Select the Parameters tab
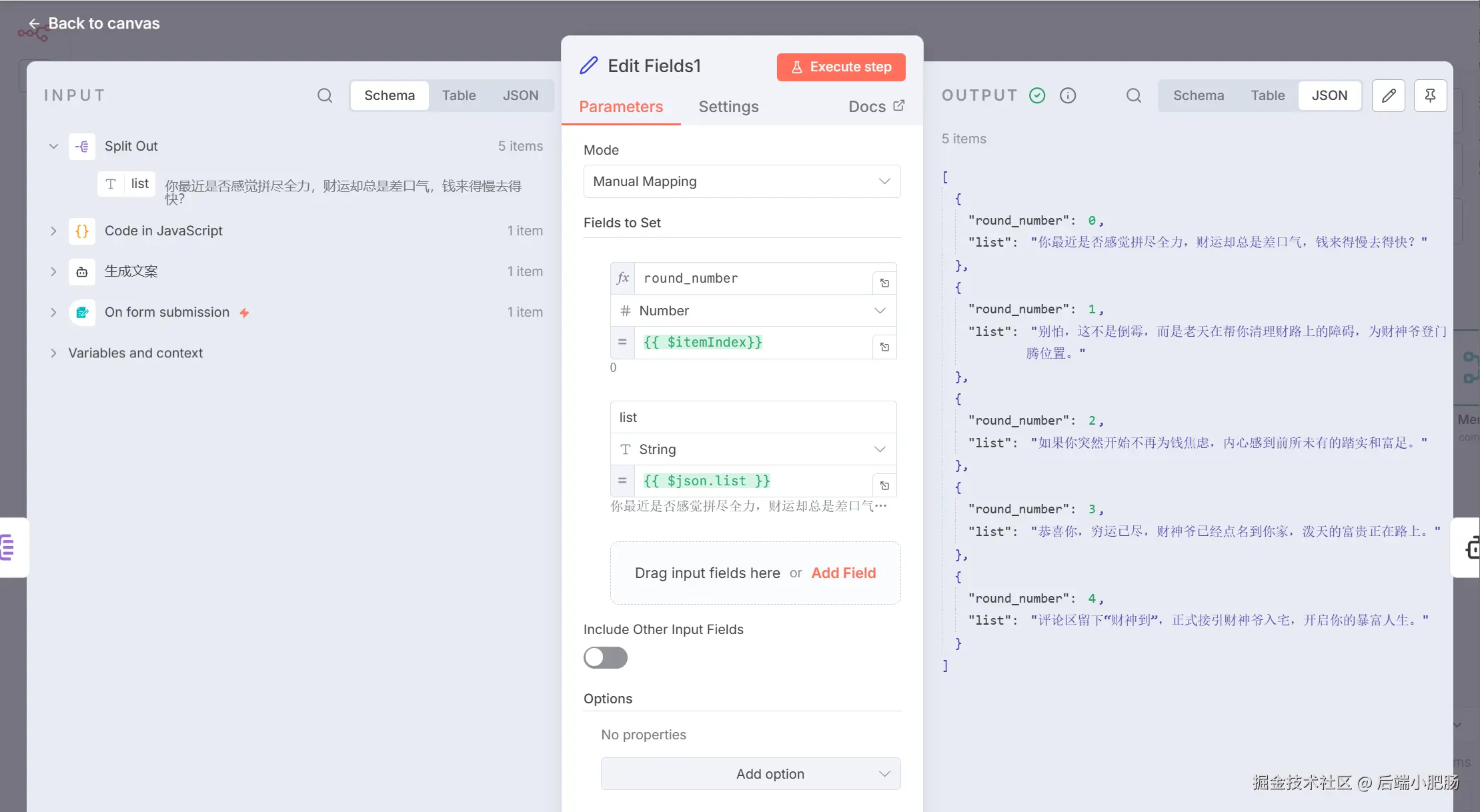The image size is (1480, 812). (620, 107)
